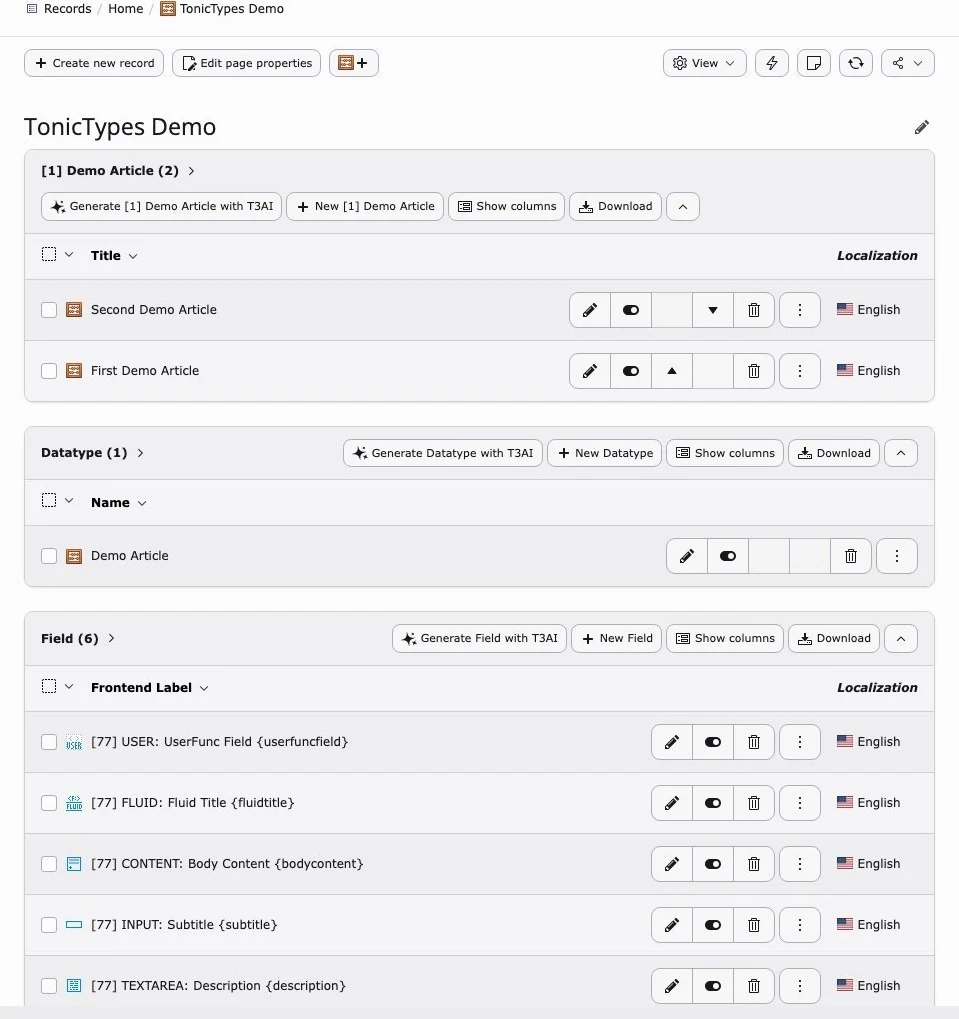Edit the Second Demo Article record

[589, 310]
